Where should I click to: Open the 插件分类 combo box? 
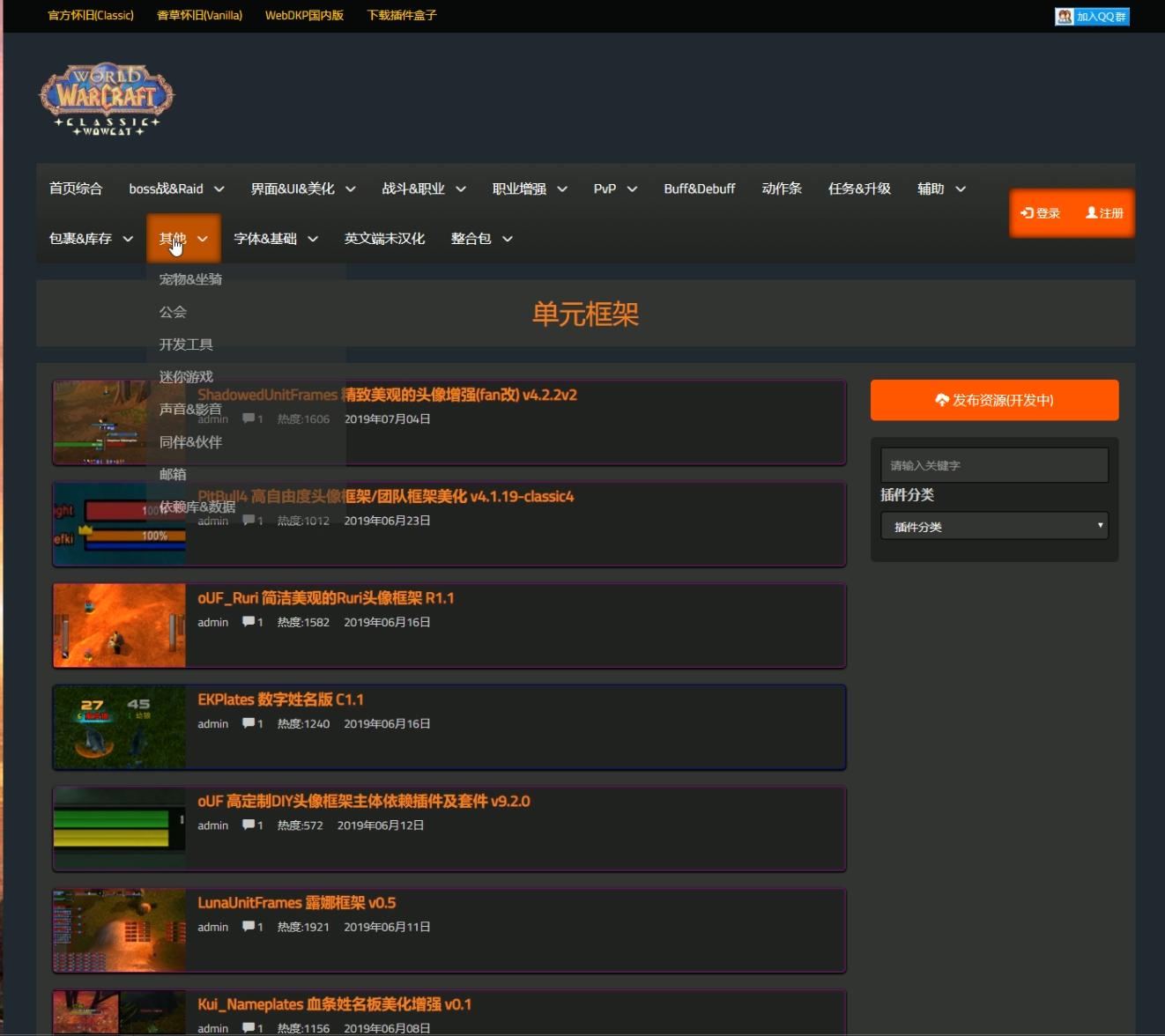click(994, 526)
